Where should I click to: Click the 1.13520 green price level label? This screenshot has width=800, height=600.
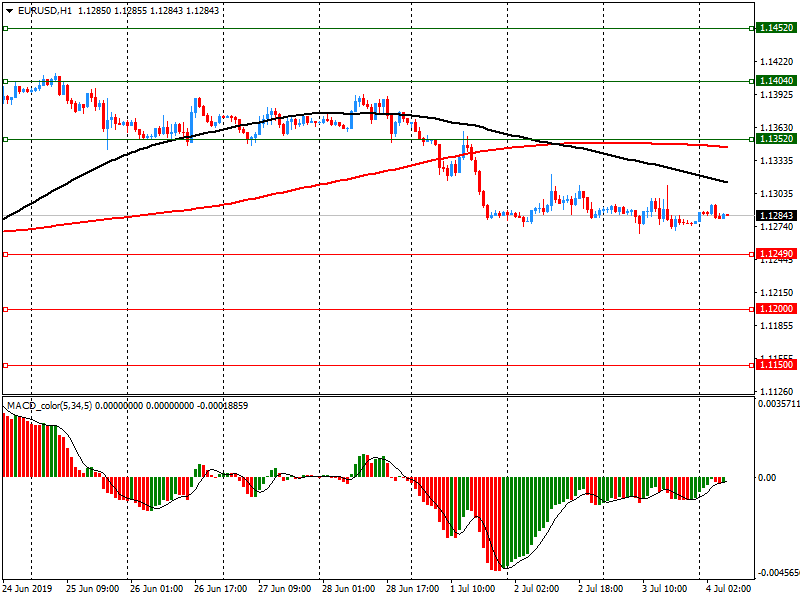(x=776, y=139)
